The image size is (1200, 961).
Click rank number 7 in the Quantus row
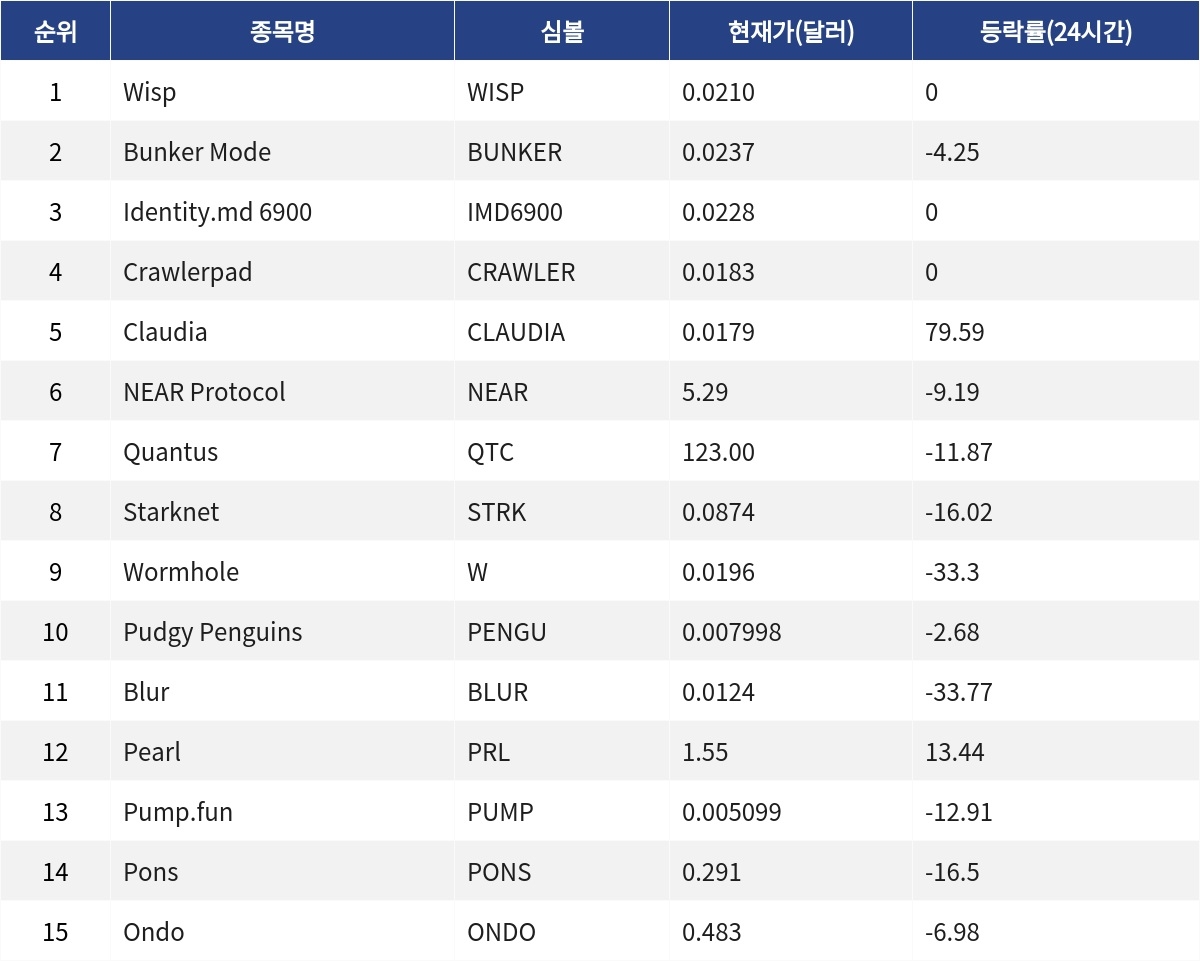click(55, 452)
